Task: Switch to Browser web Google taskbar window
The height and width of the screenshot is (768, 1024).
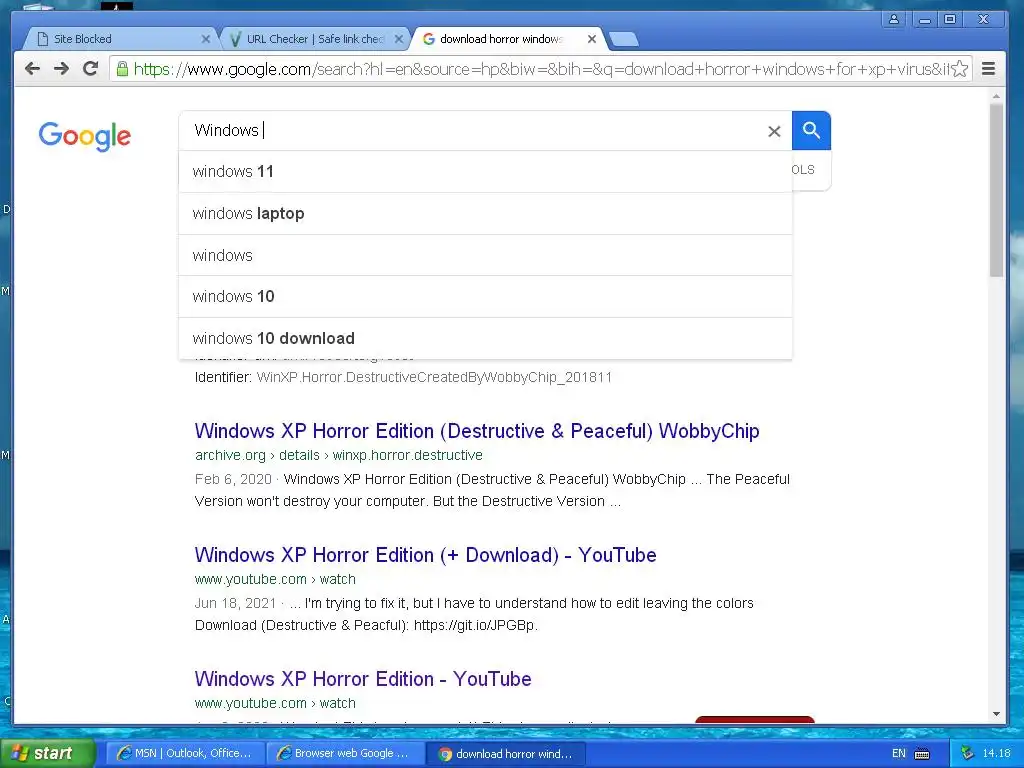Action: pos(345,754)
